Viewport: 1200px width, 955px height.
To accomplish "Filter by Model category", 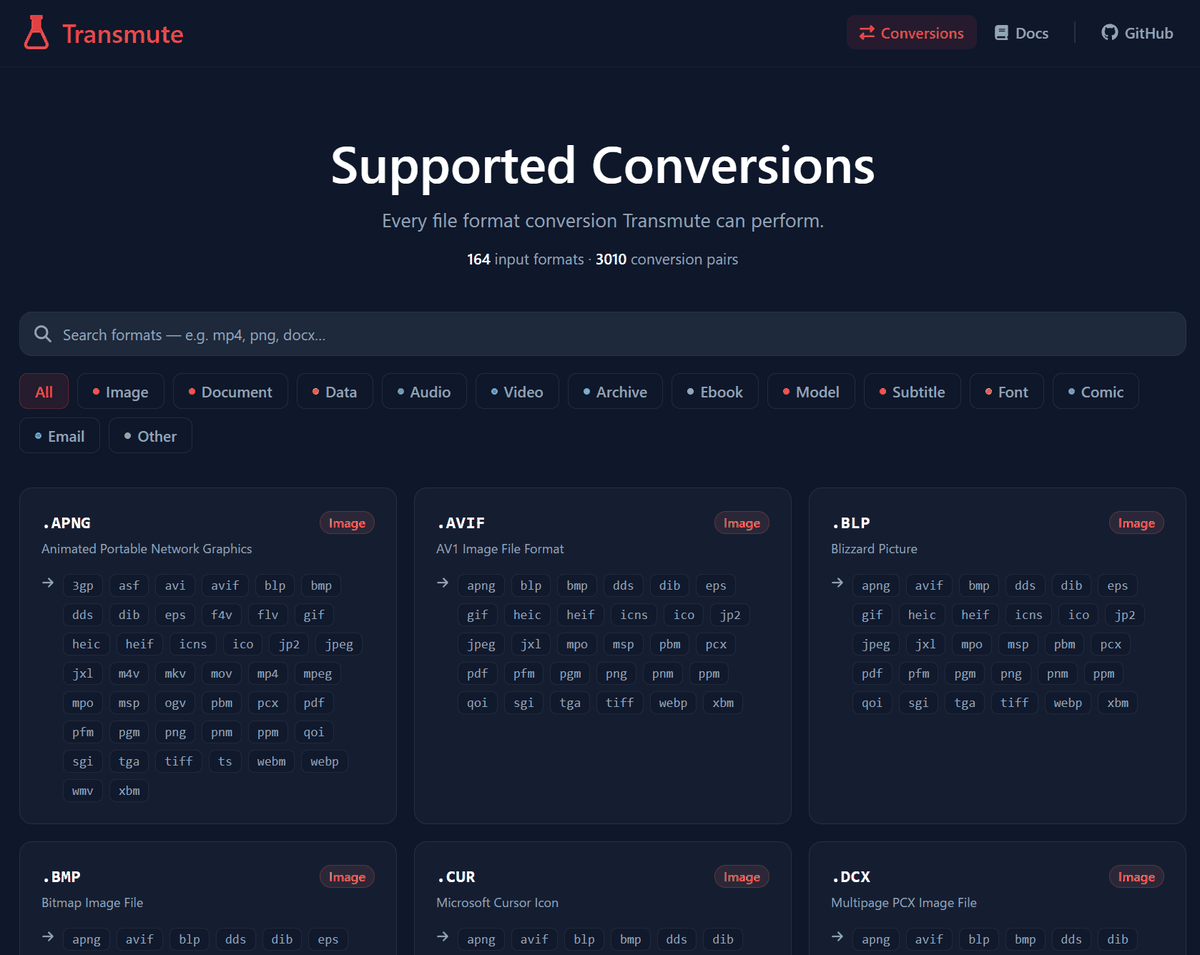I will (811, 392).
